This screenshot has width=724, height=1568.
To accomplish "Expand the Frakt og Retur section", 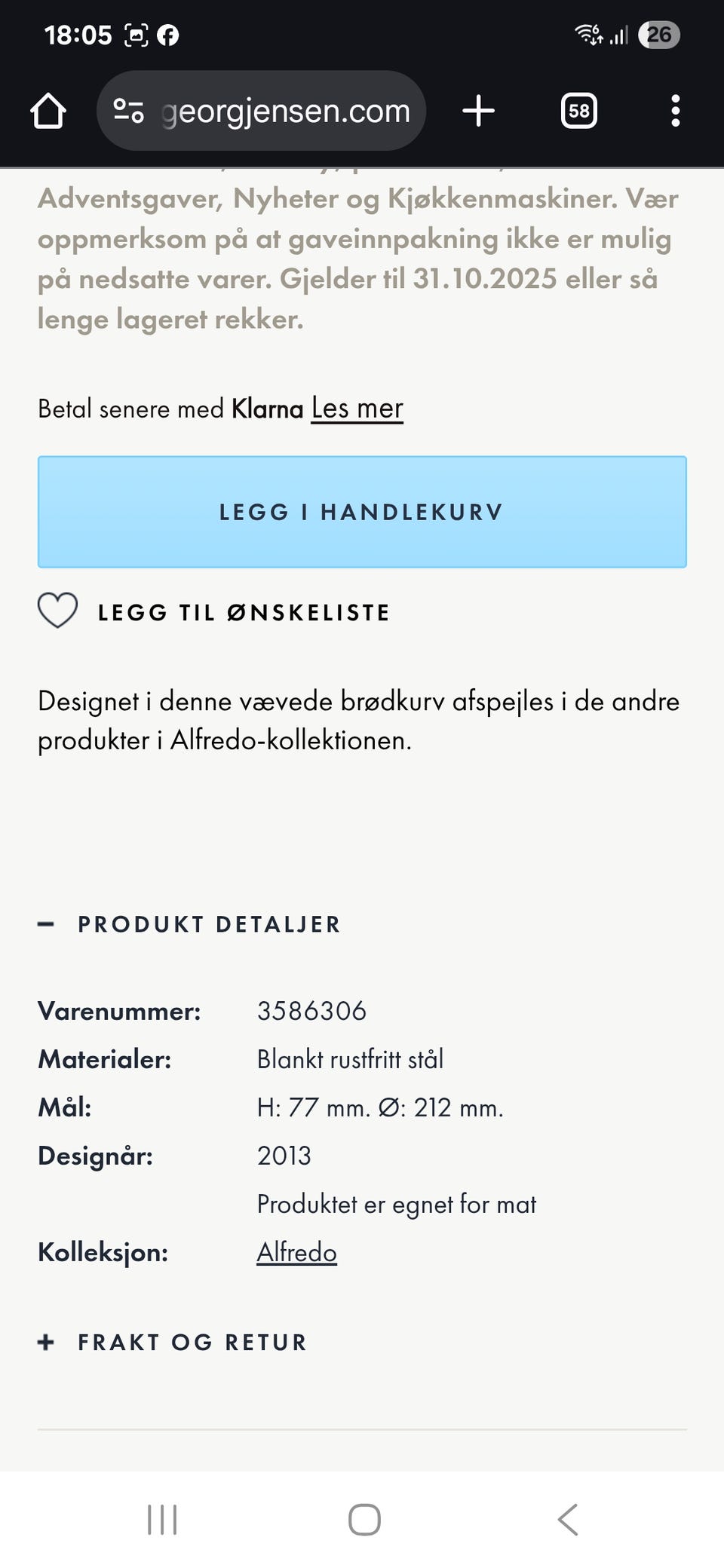I will point(192,1342).
